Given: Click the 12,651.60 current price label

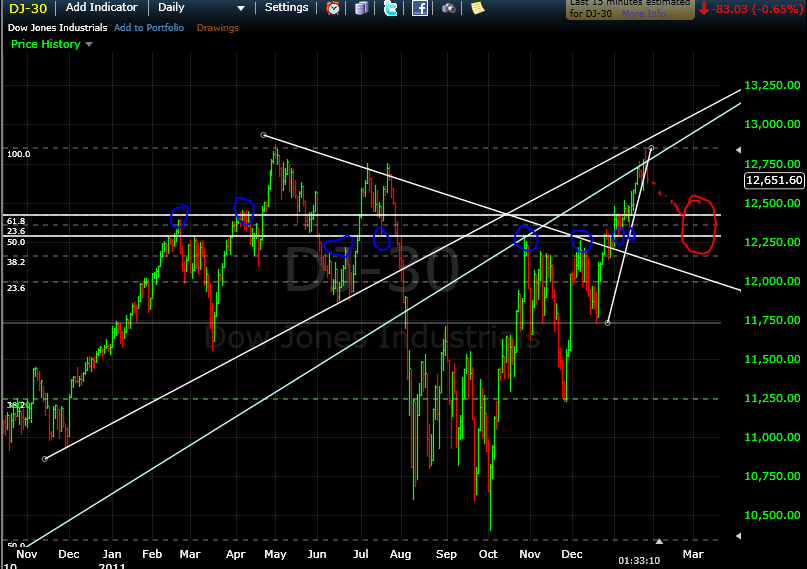Looking at the screenshot, I should pos(774,180).
